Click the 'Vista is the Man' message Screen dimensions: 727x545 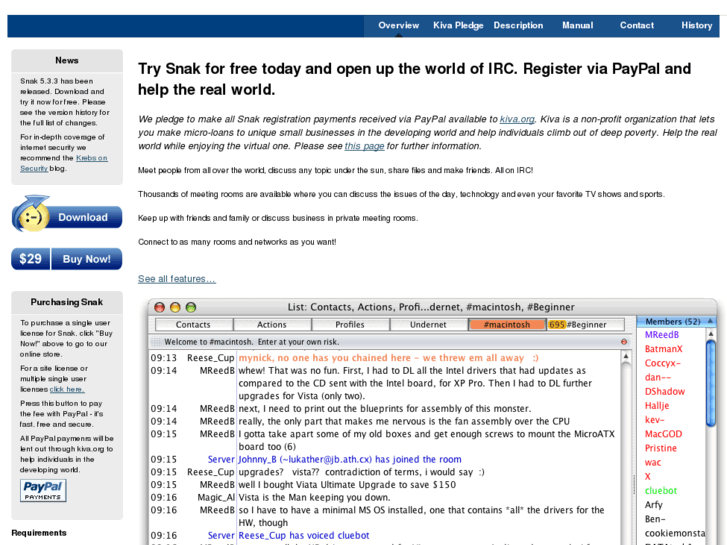pos(314,497)
